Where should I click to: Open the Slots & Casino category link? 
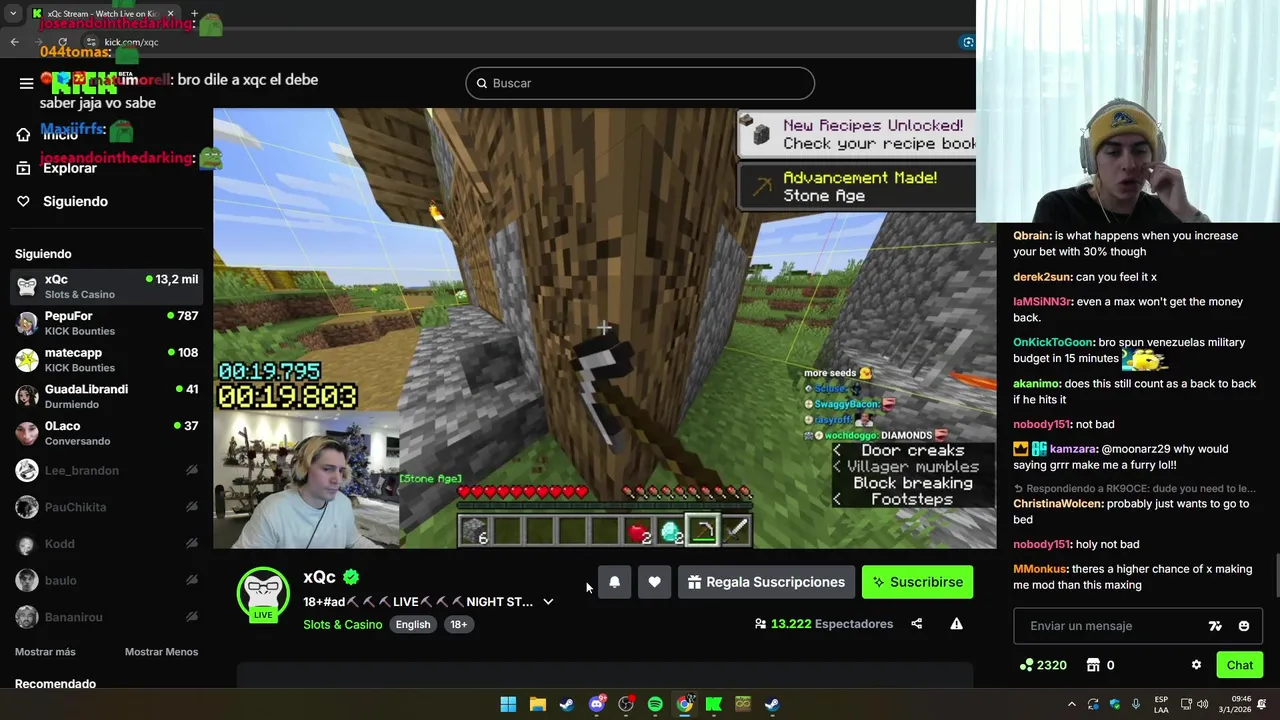(343, 624)
